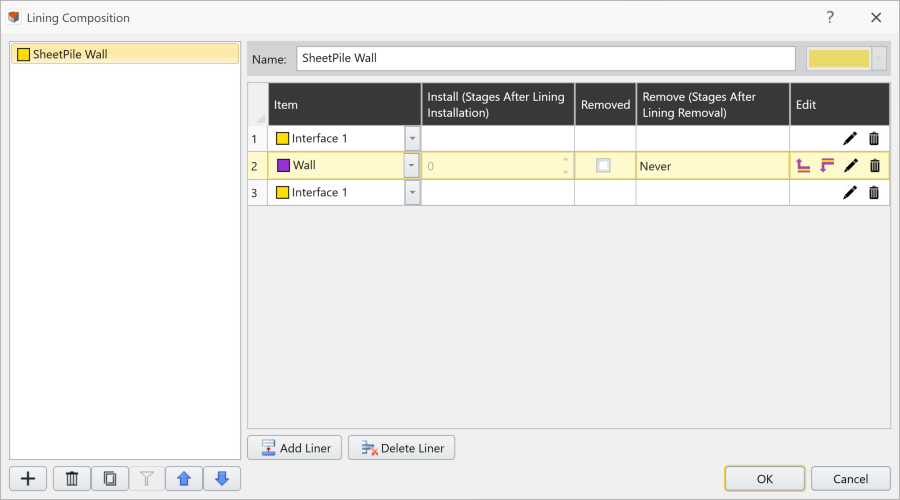
Task: Confirm with the OK button
Action: [765, 479]
